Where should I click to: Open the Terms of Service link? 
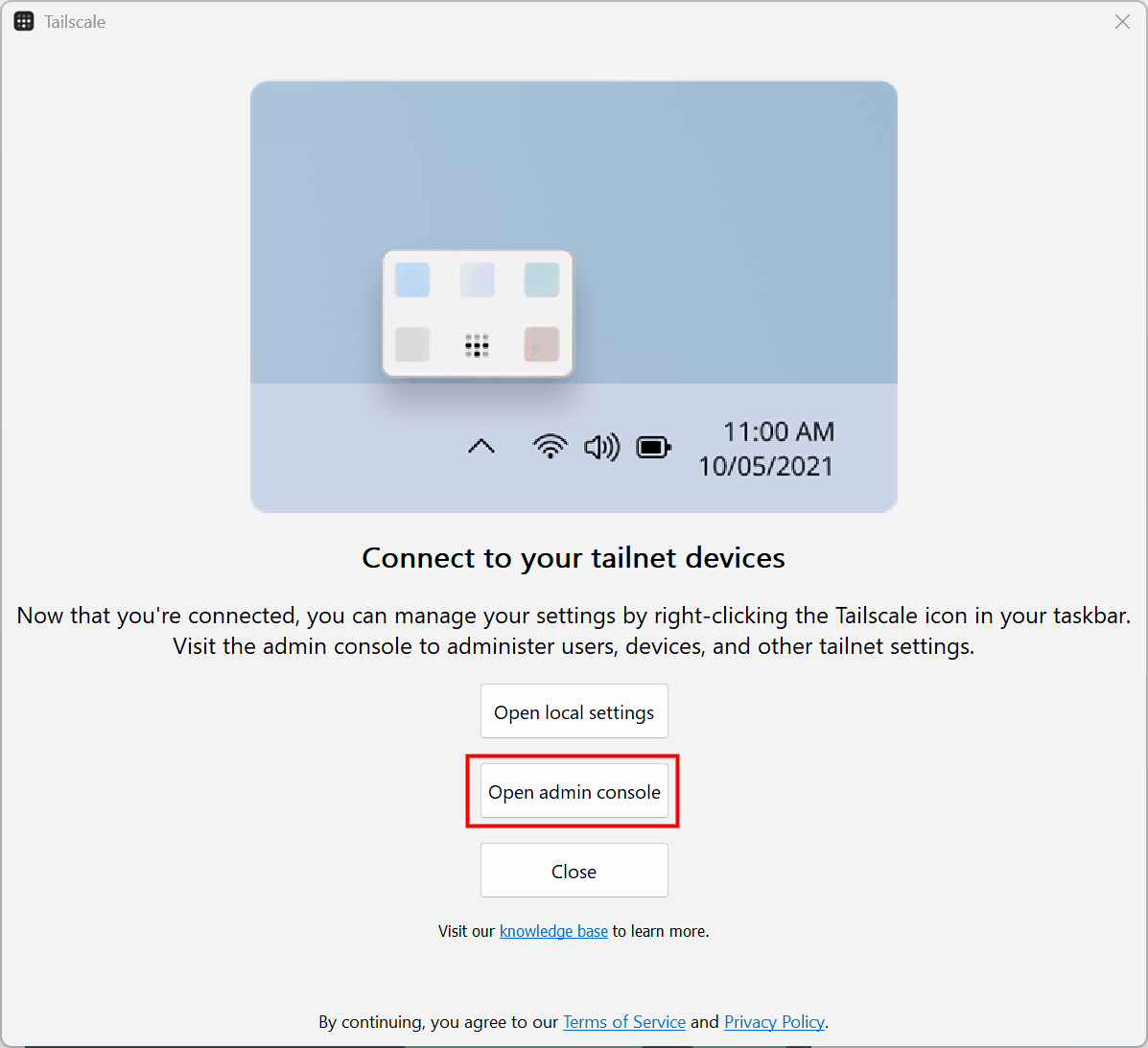click(623, 1022)
